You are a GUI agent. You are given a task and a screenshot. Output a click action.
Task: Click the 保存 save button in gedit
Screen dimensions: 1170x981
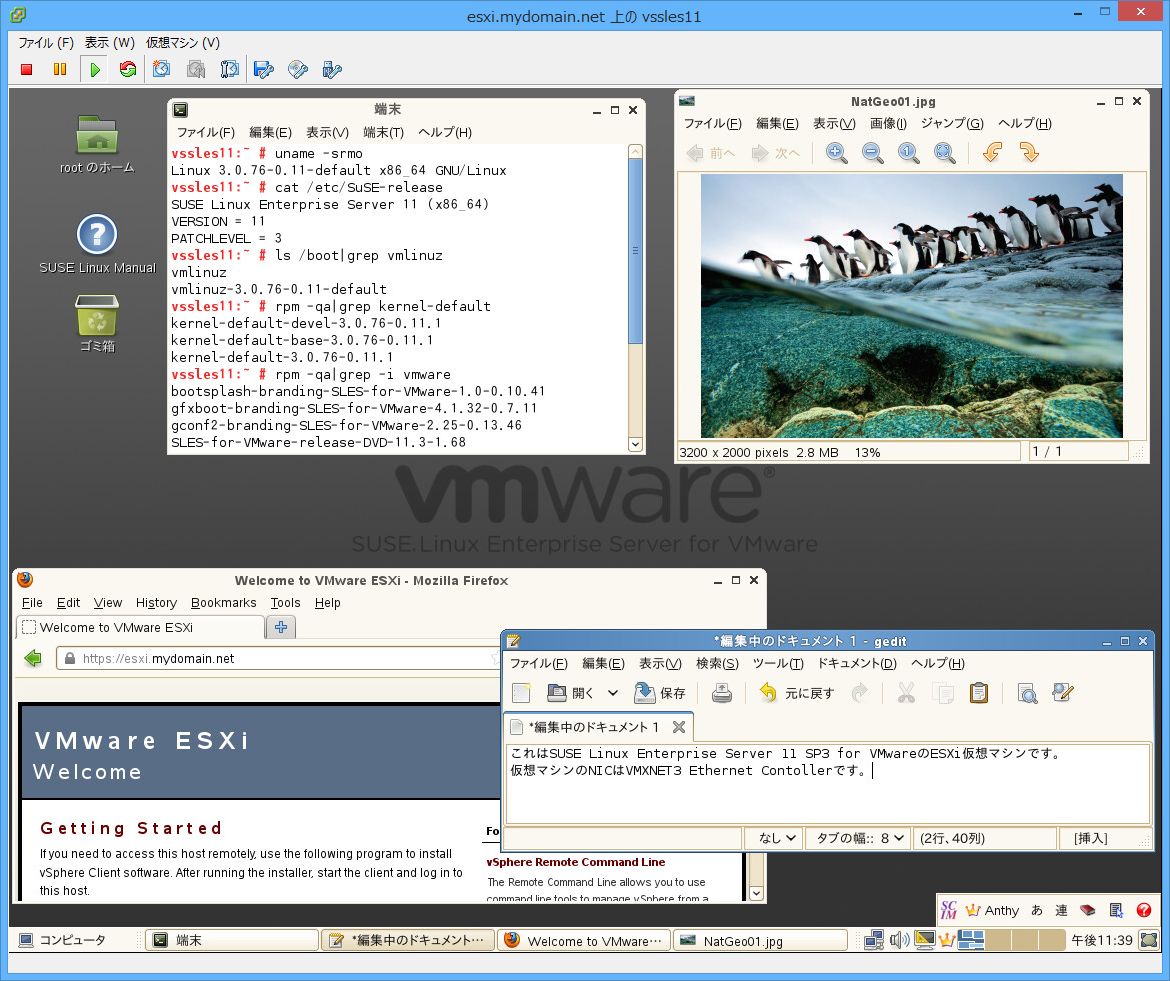[x=660, y=693]
